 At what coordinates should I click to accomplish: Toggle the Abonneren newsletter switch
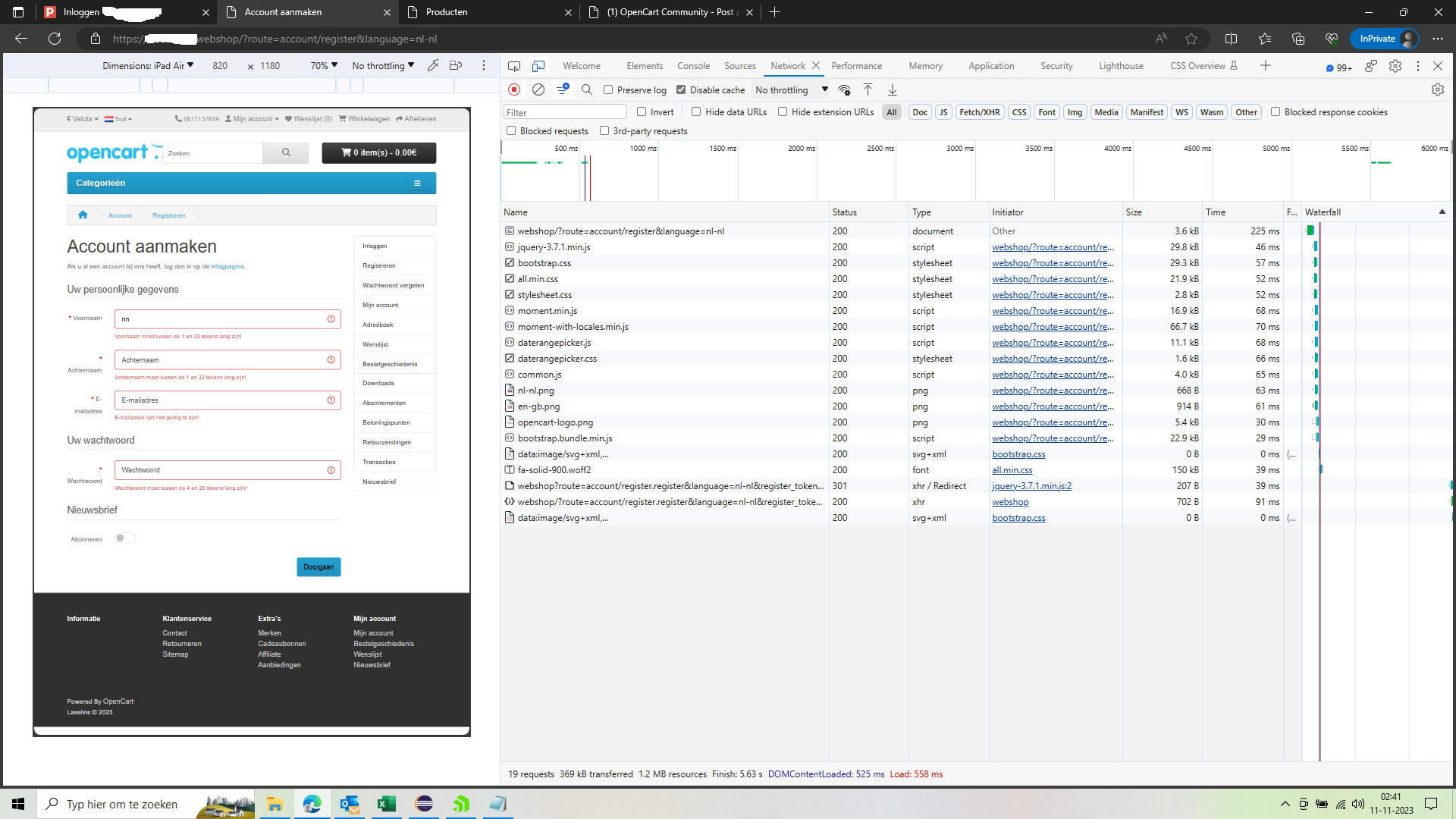click(125, 538)
